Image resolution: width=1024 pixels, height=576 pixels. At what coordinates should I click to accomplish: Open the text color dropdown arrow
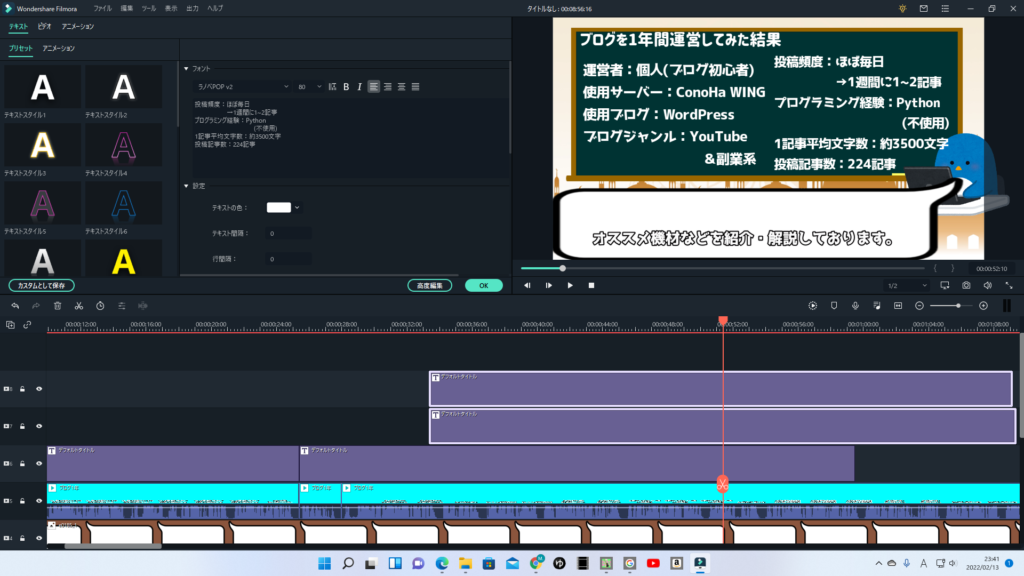(297, 208)
